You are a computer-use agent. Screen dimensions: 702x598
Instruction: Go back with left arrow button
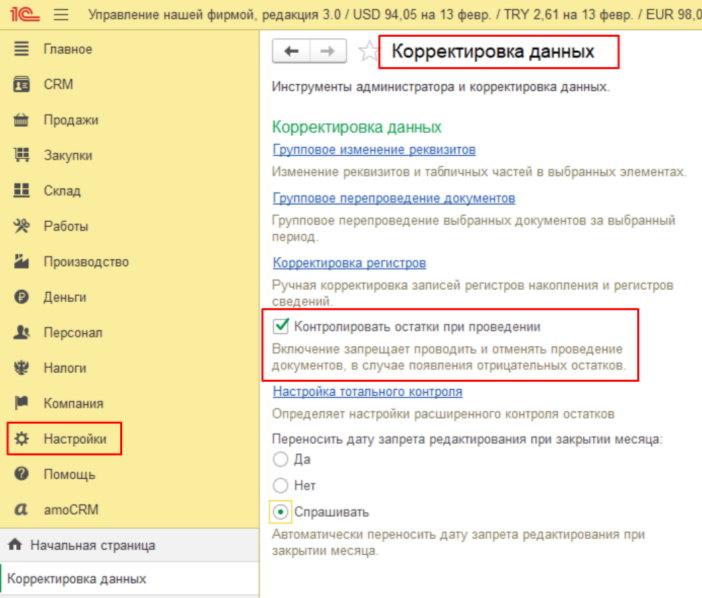point(291,51)
